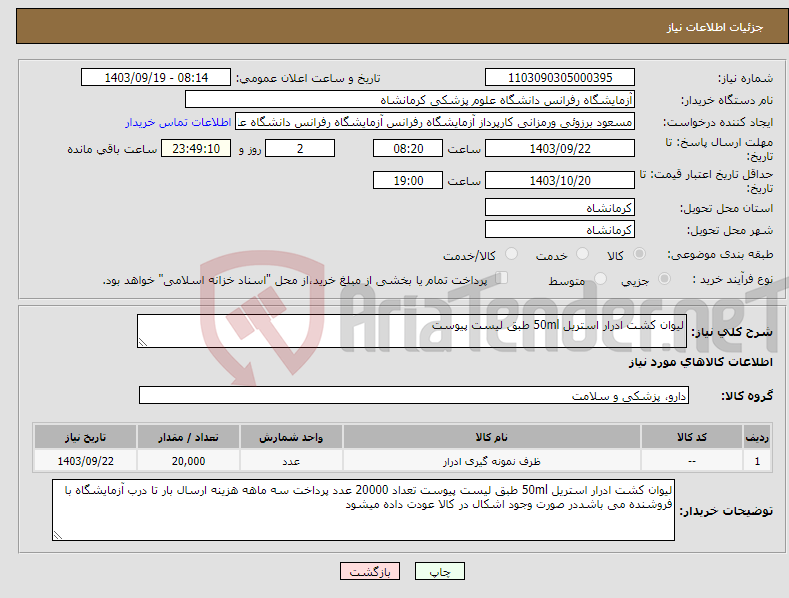The image size is (789, 598).
Task: Select the کالا radio button
Action: [639, 254]
